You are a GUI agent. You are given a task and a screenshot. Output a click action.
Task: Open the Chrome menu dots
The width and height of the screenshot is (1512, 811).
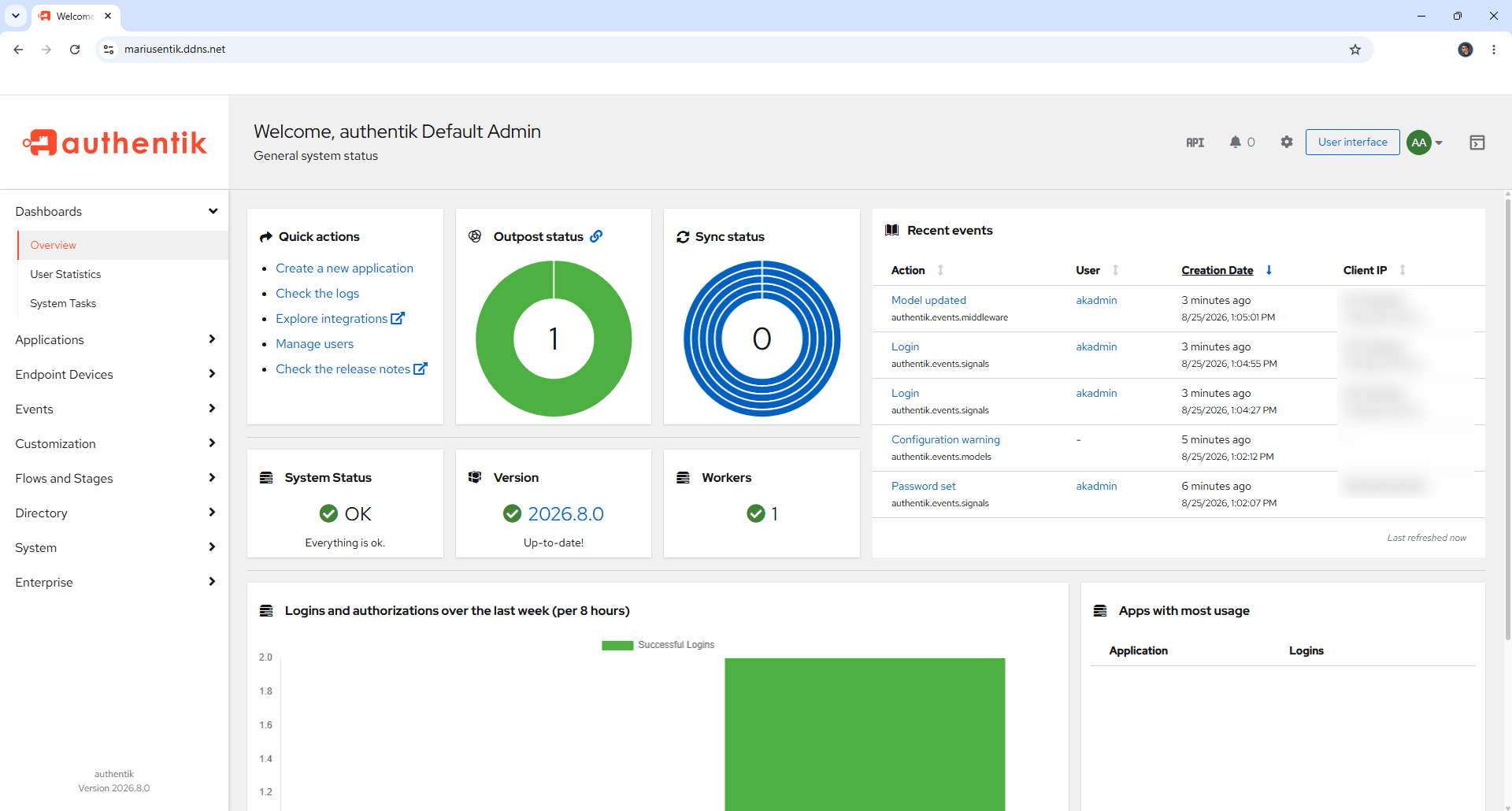pos(1494,50)
